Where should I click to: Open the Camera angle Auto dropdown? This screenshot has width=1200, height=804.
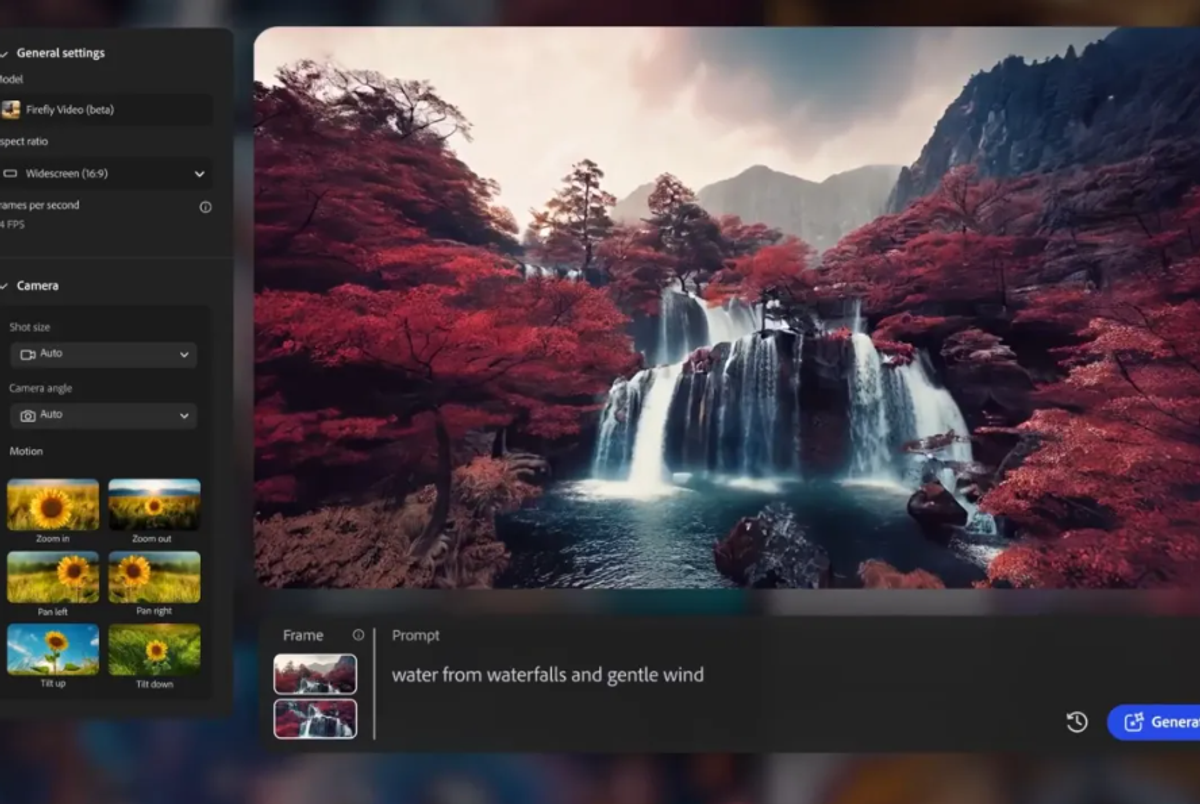(x=103, y=415)
